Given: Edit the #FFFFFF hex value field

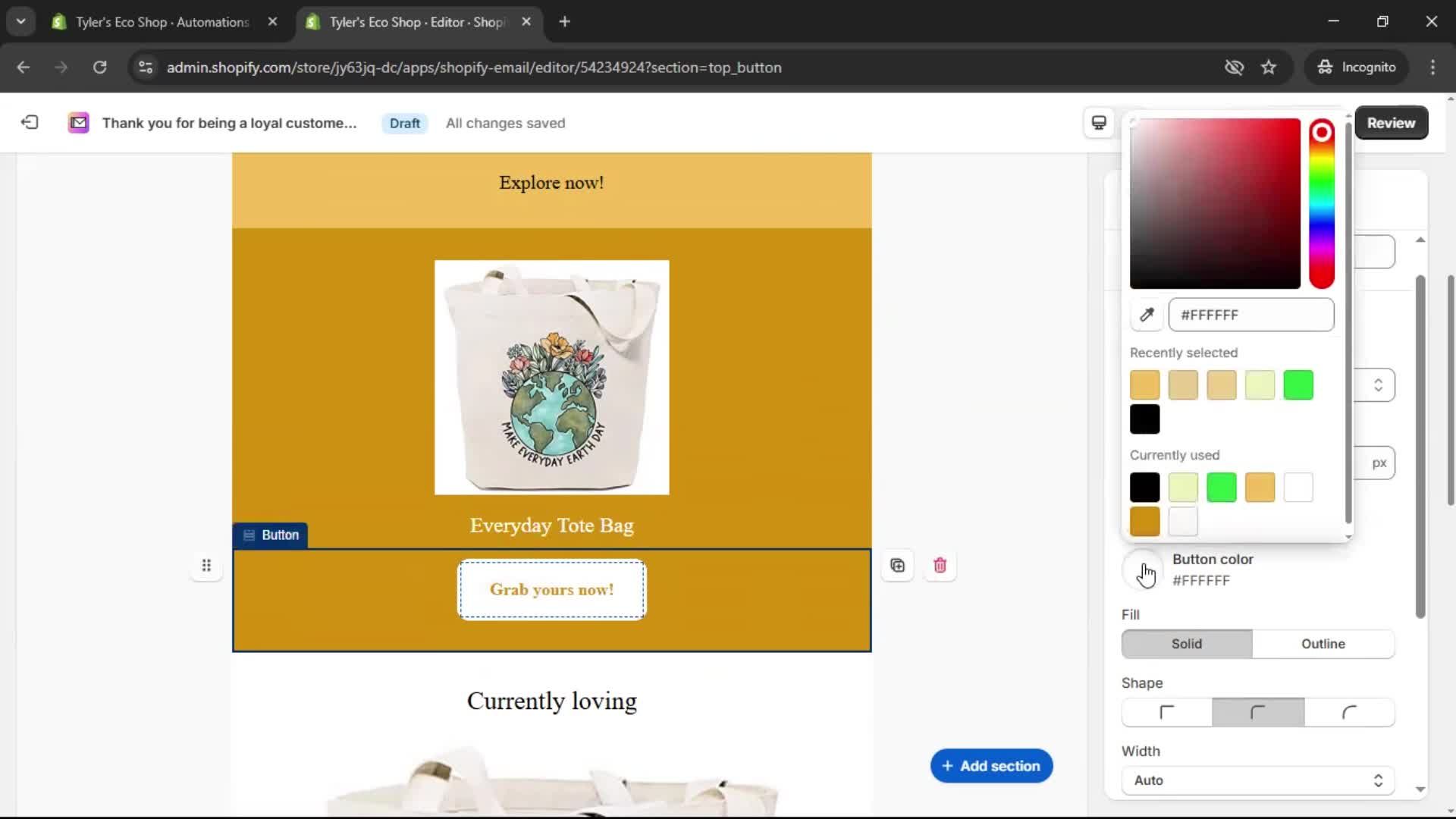Looking at the screenshot, I should [x=1250, y=315].
